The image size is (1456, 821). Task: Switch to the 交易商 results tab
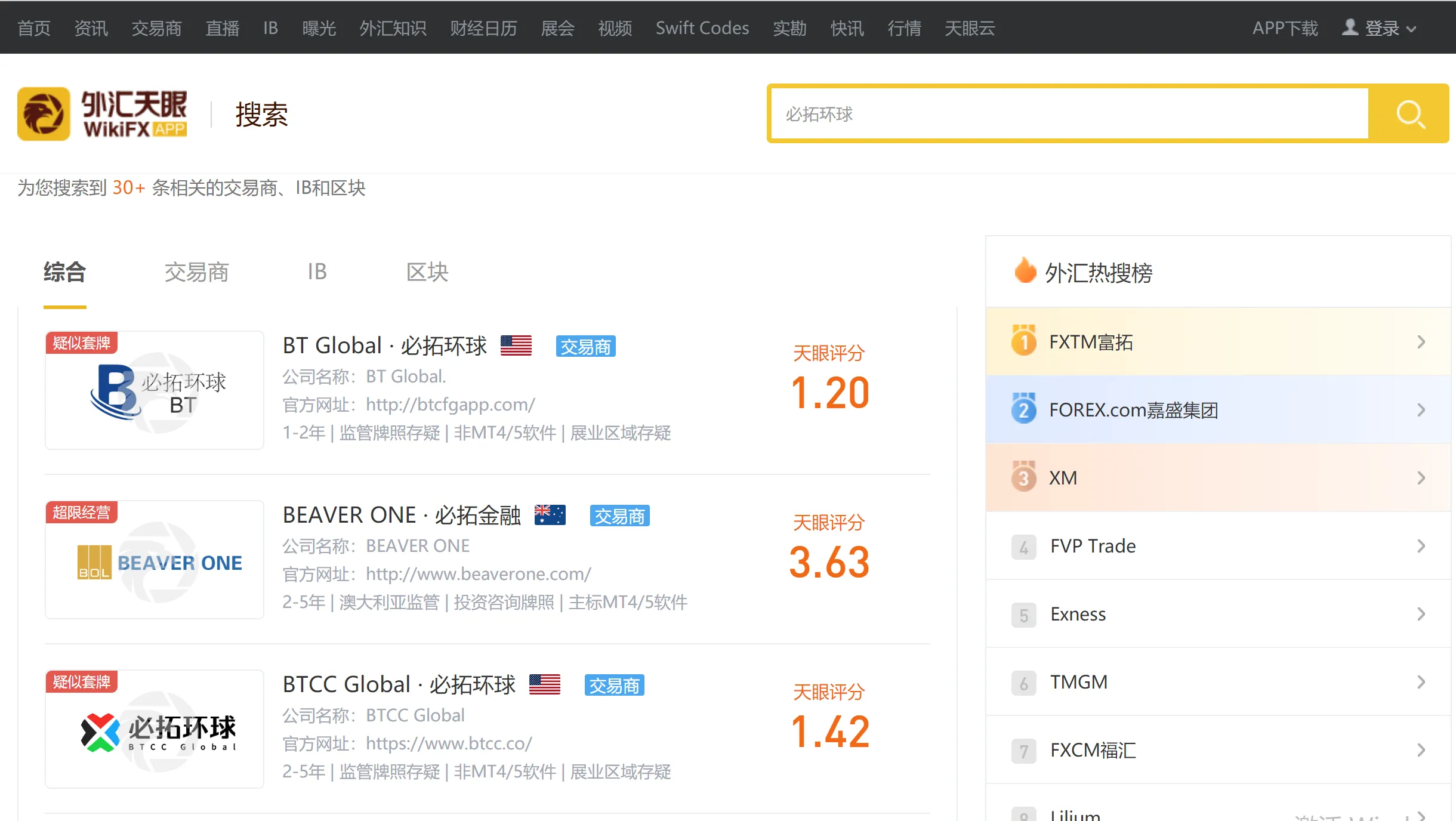(197, 272)
